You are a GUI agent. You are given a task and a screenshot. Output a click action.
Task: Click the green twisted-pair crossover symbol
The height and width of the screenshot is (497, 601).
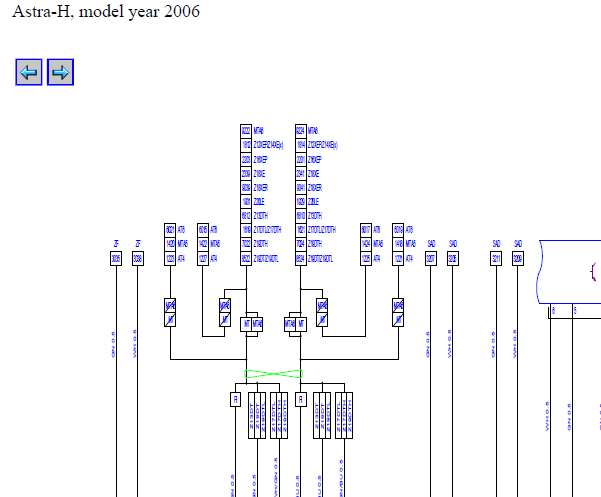tap(273, 374)
